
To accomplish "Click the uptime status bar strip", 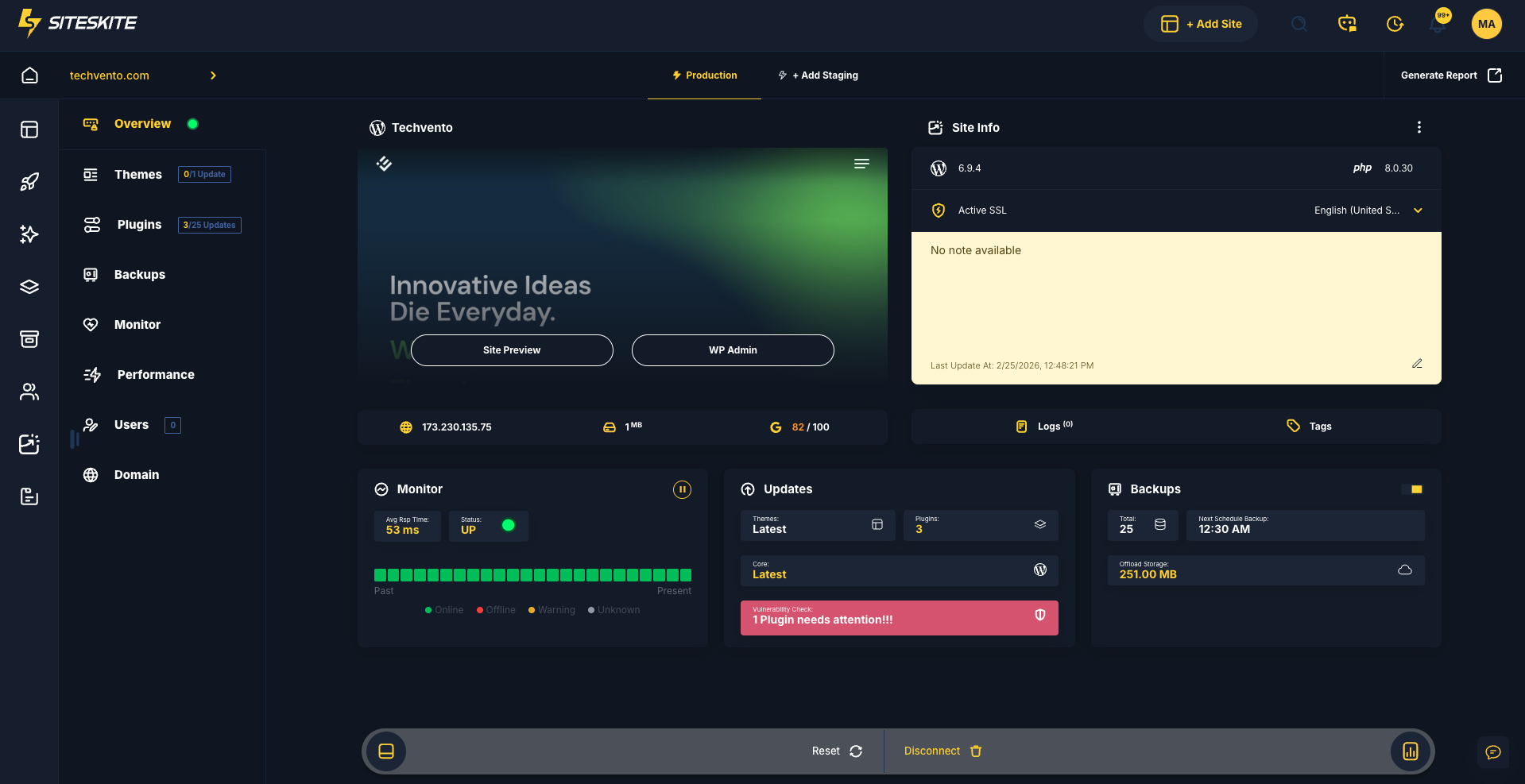I will 532,575.
